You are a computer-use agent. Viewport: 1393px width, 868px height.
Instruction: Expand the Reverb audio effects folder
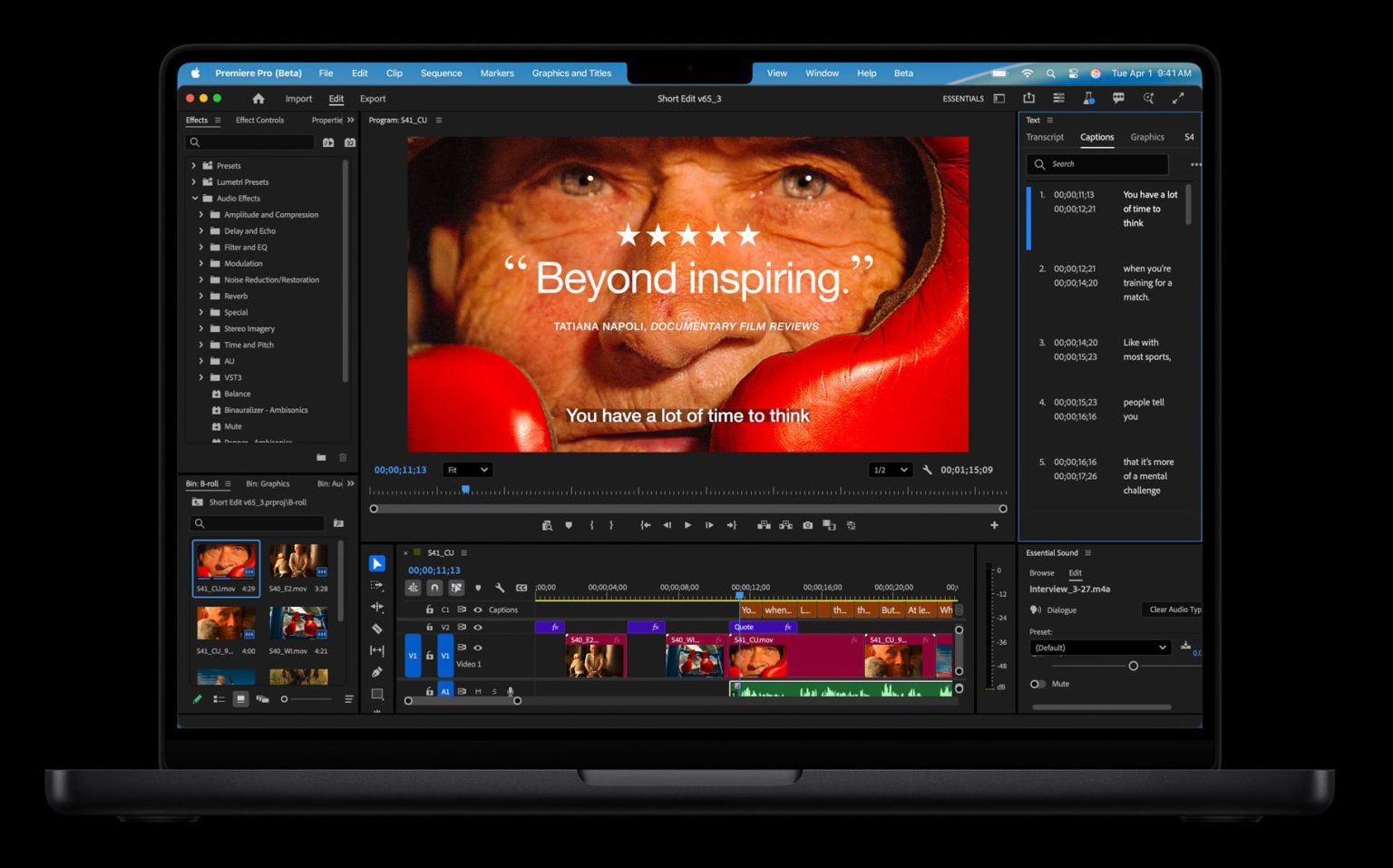point(201,296)
